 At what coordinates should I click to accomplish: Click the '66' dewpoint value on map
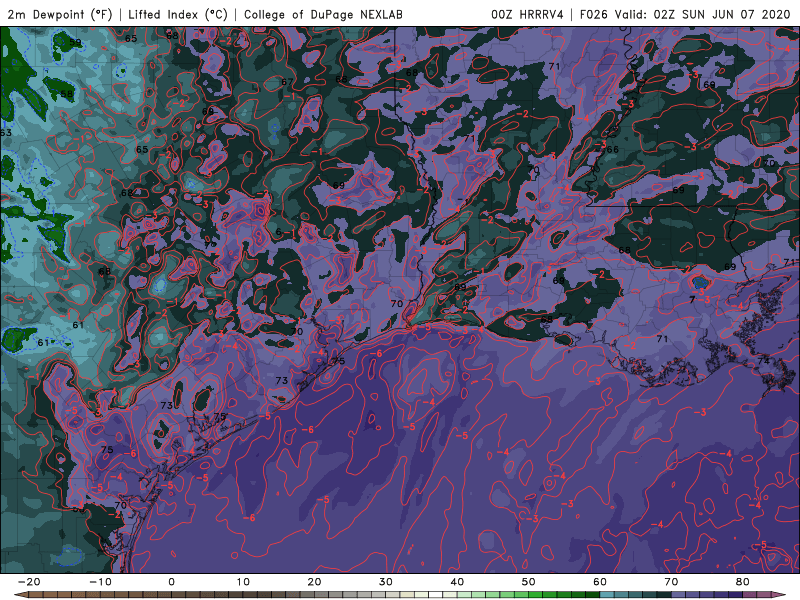coord(613,149)
